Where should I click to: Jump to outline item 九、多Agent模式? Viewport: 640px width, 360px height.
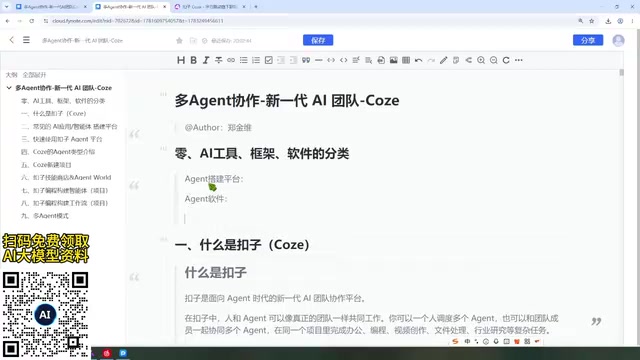coord(45,216)
